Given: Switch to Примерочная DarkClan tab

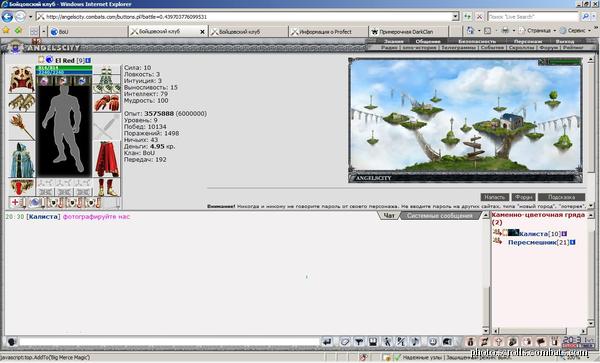Looking at the screenshot, I should click(408, 32).
